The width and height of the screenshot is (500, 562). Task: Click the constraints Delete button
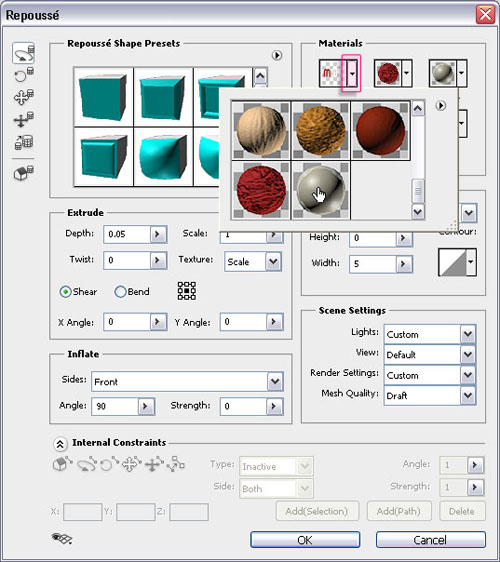[x=462, y=511]
